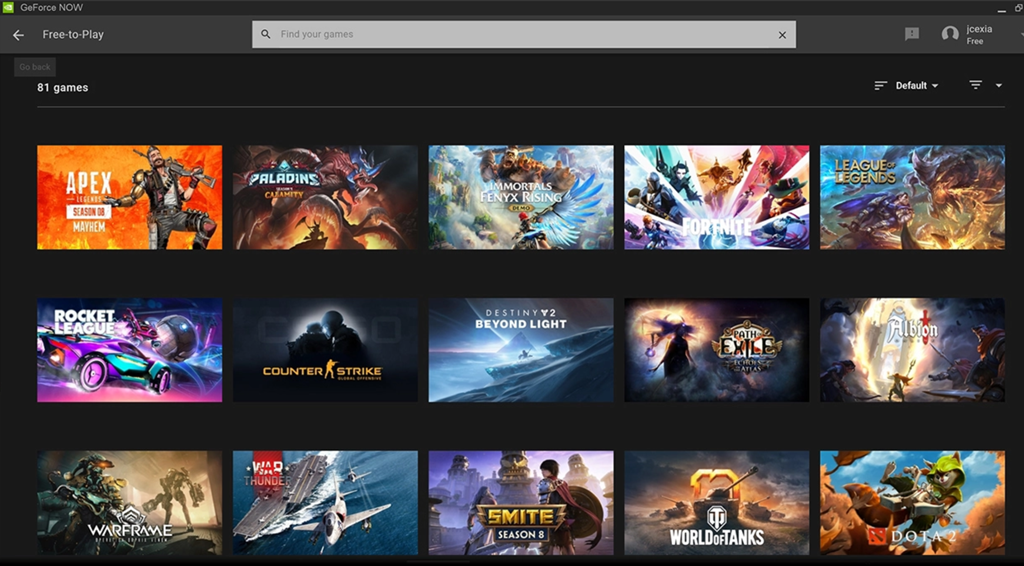Open the Dota 2 game tile

coord(912,503)
